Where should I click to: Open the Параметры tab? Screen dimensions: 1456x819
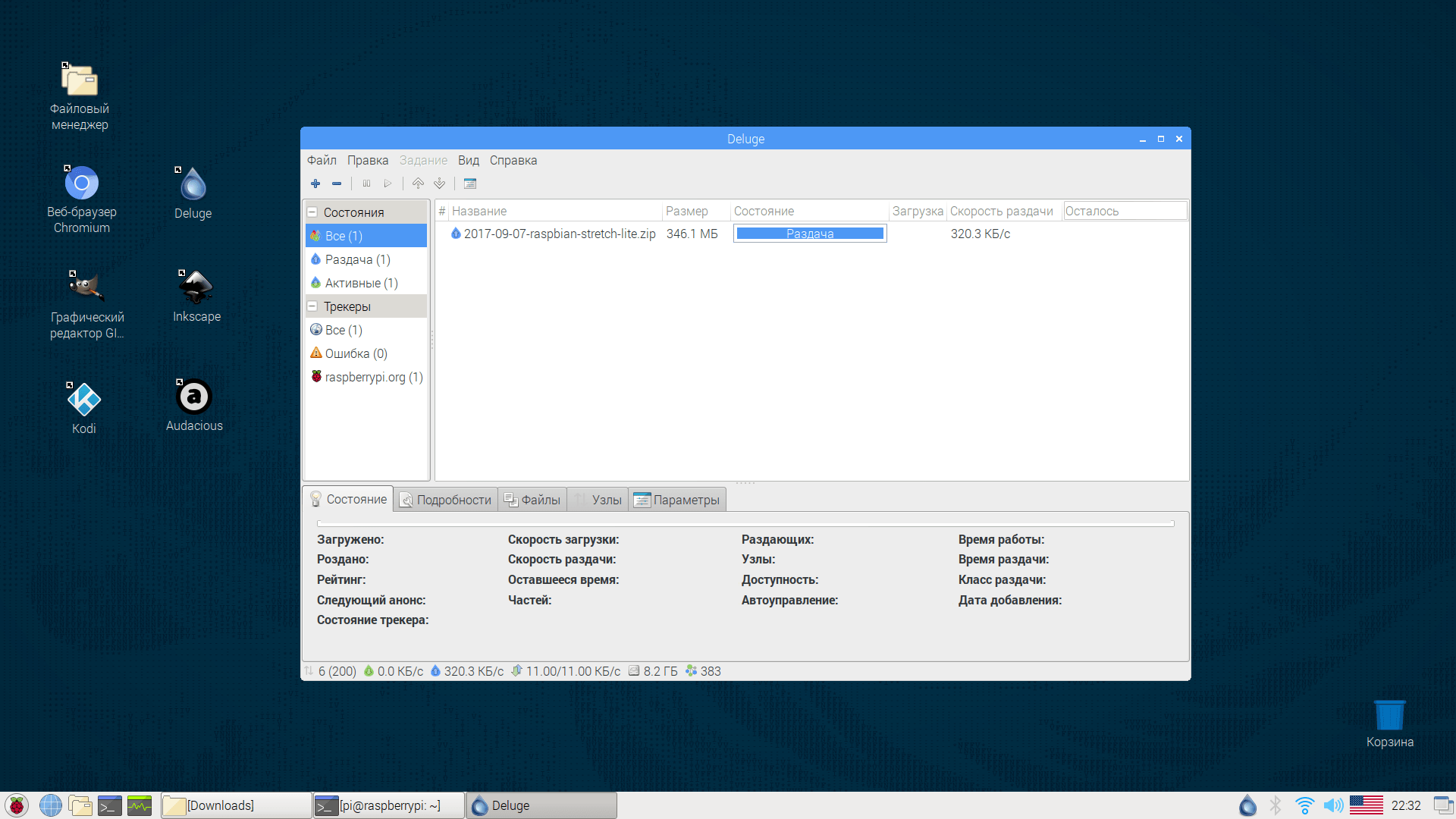676,500
